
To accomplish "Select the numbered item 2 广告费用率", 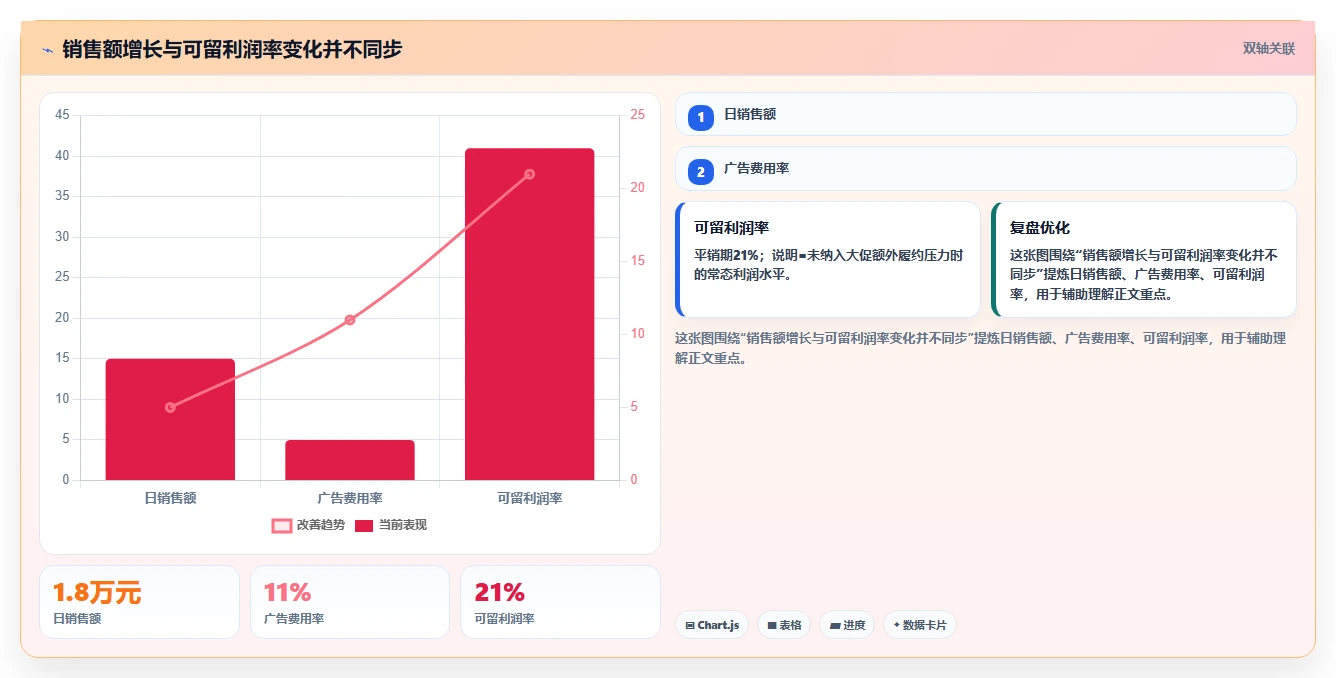I will [x=986, y=169].
